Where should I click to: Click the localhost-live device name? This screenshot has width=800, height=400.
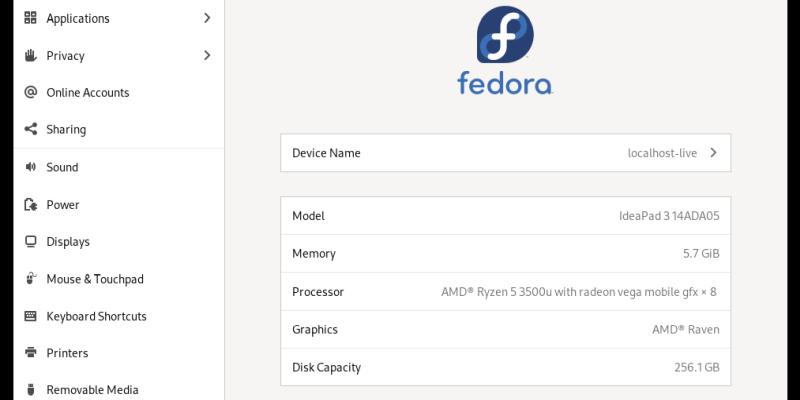tap(661, 153)
